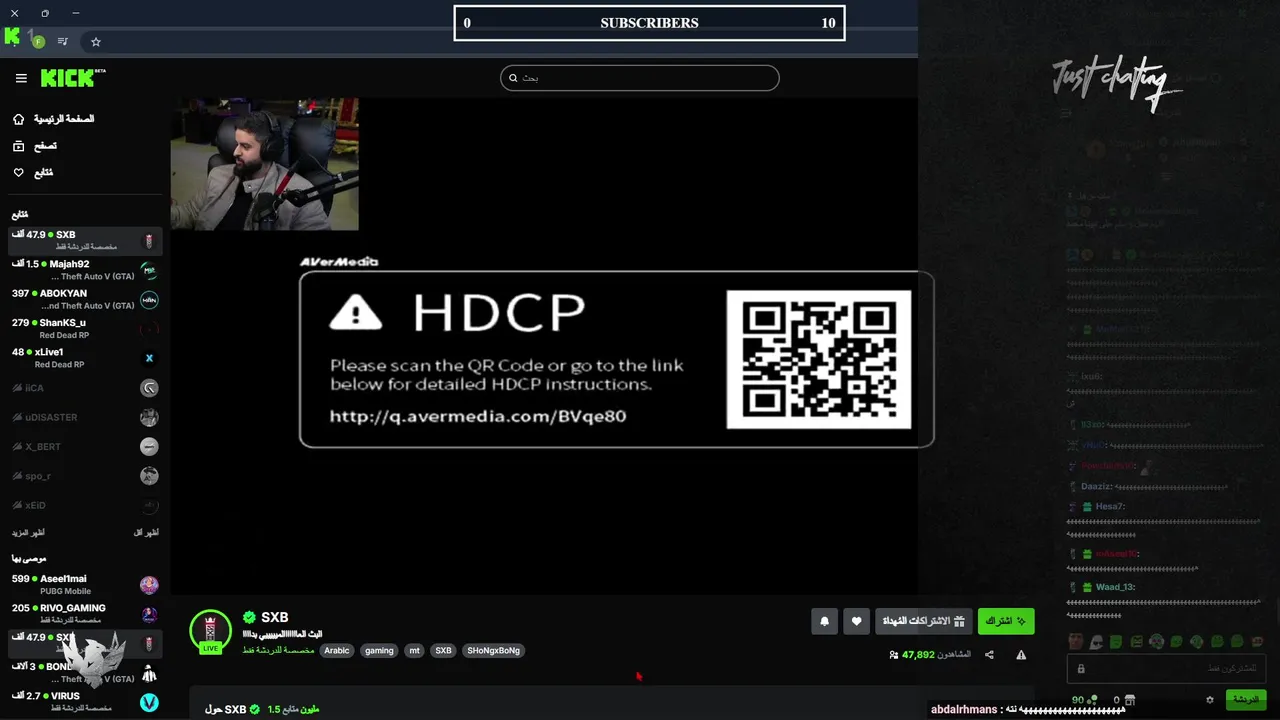This screenshot has height=720, width=1280.
Task: Click the browser bookmark star icon
Action: pyautogui.click(x=96, y=42)
